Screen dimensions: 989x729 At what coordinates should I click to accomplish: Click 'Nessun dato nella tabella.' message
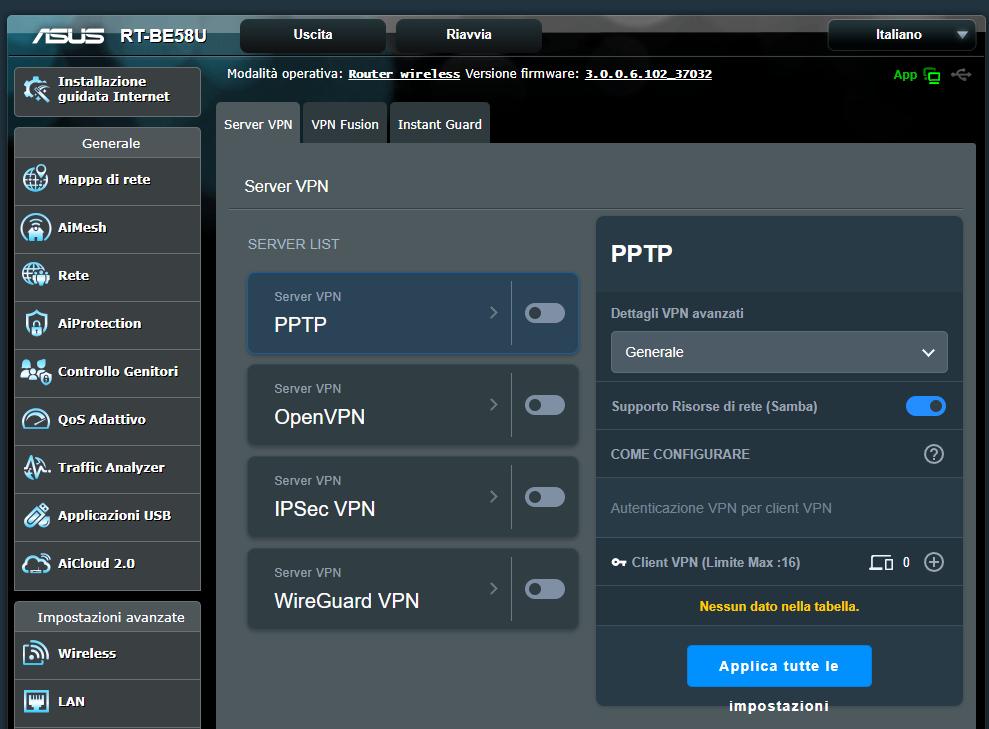tap(779, 606)
